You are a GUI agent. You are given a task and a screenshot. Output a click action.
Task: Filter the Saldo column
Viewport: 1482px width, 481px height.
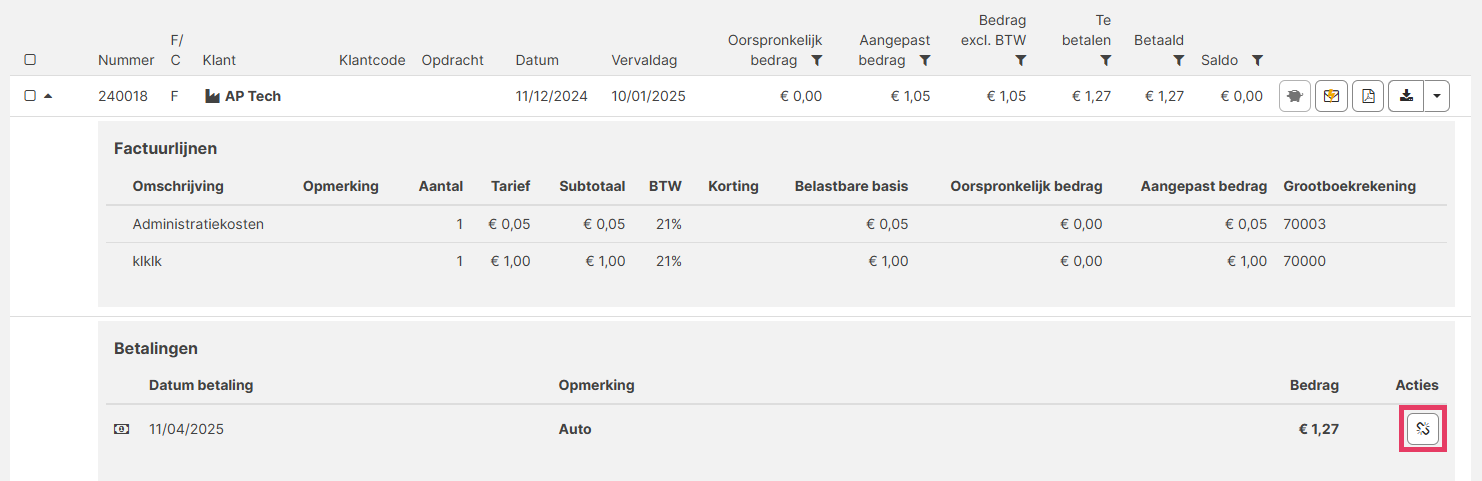[1257, 61]
